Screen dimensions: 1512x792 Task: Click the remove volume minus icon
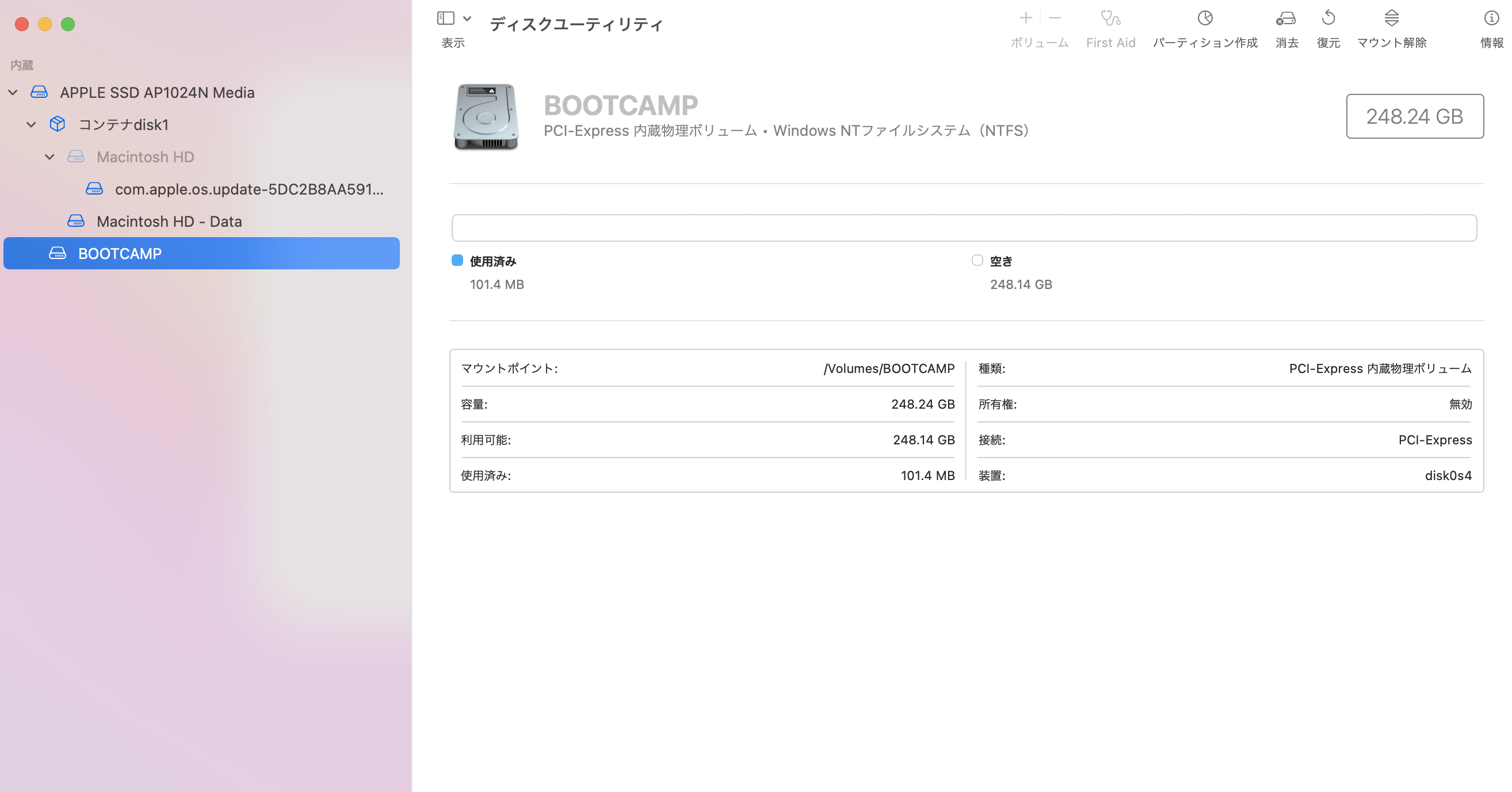(x=1055, y=18)
